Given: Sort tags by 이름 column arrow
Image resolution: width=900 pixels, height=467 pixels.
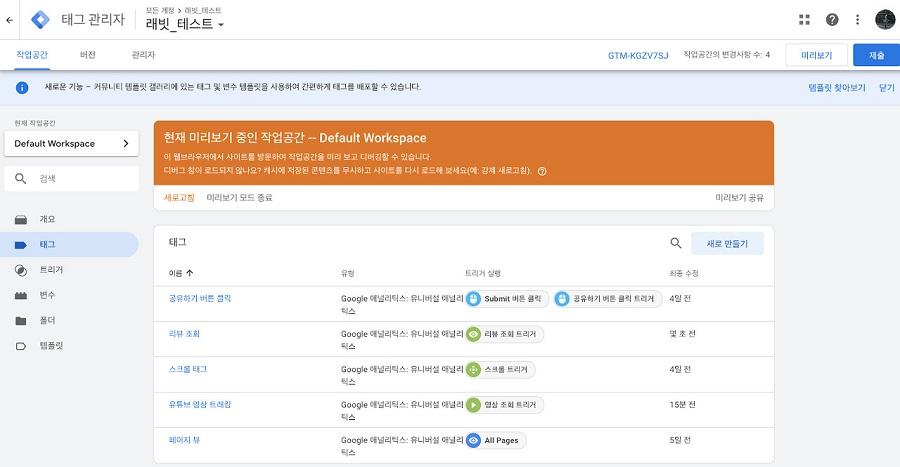Looking at the screenshot, I should [189, 273].
